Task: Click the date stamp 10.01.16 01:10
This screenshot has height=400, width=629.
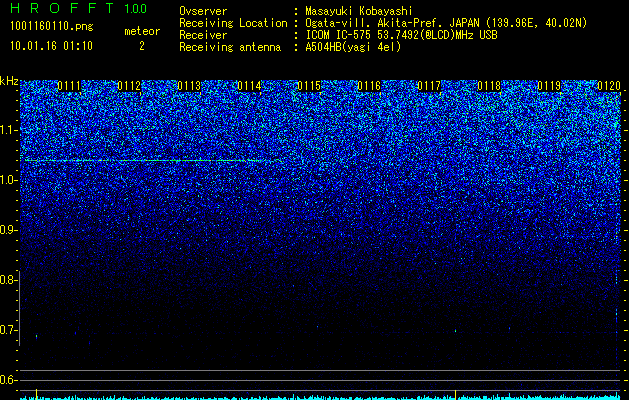Action: [x=51, y=46]
